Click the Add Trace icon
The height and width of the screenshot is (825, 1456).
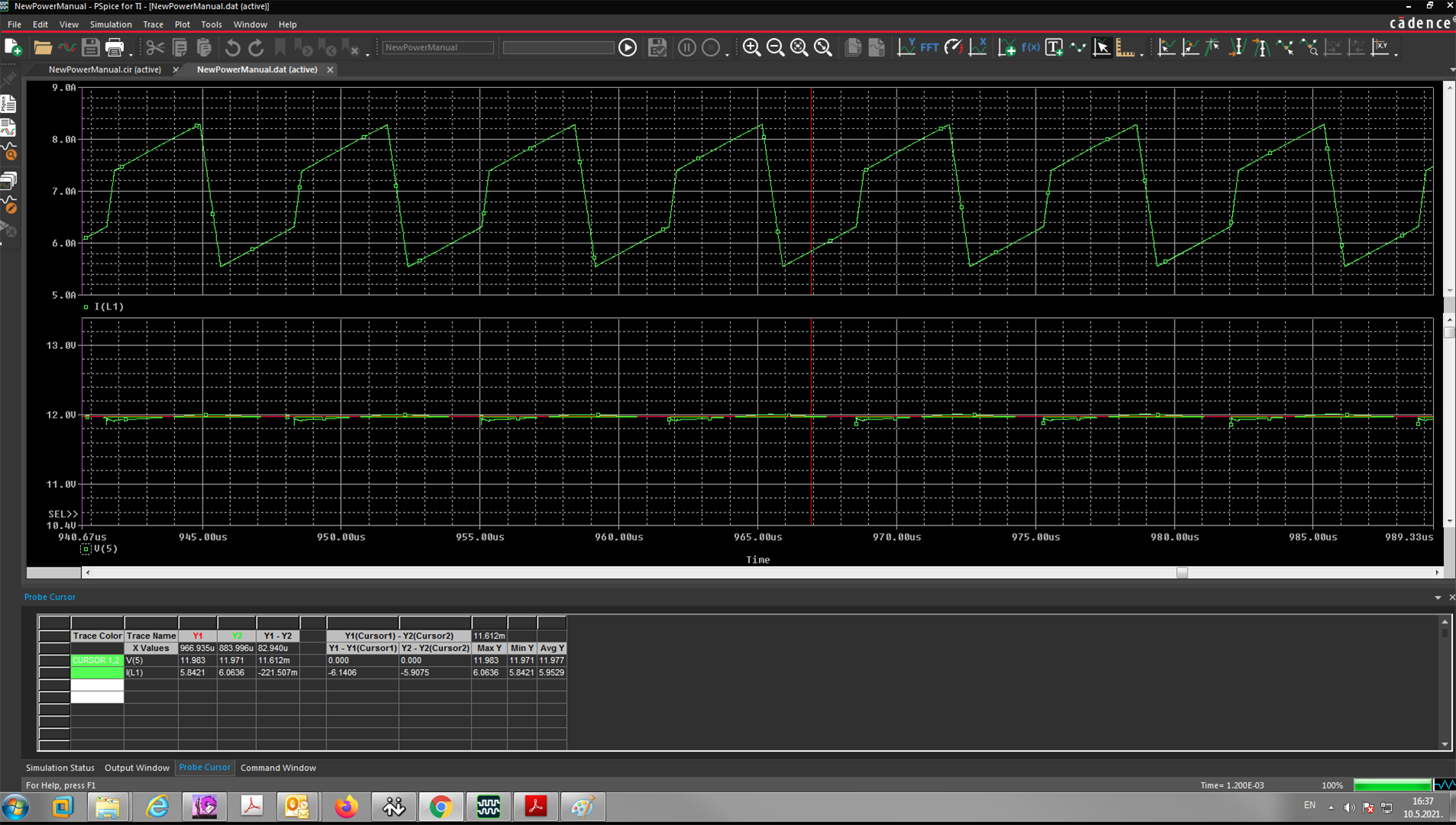pyautogui.click(x=1007, y=47)
